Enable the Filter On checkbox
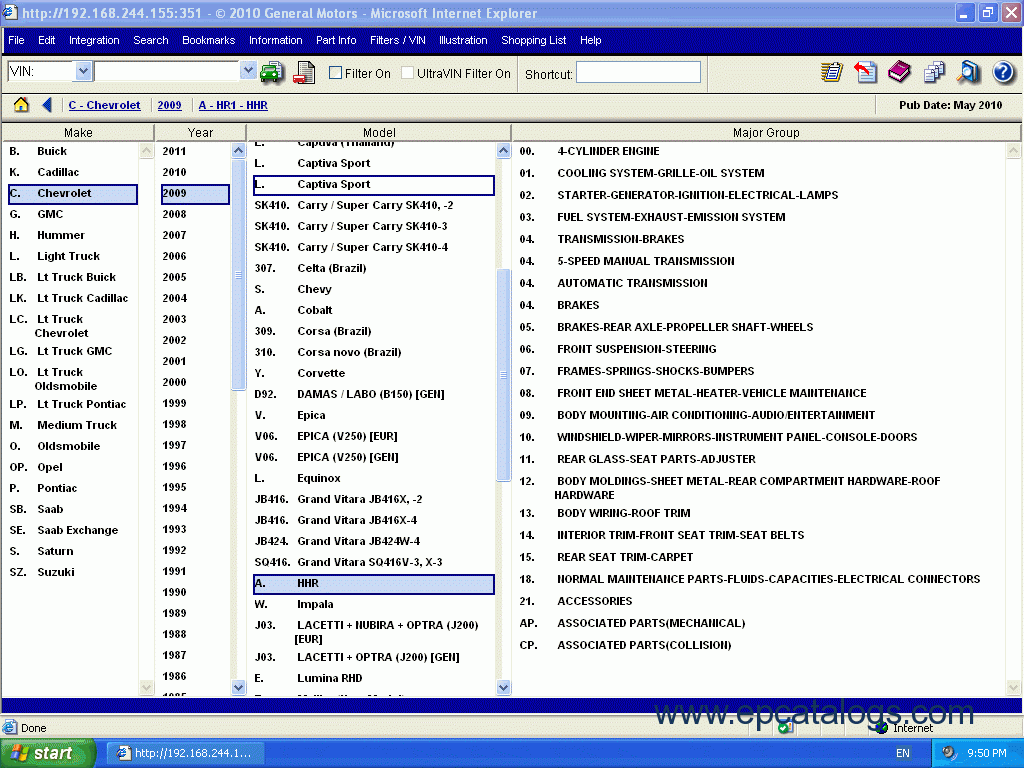Viewport: 1024px width, 768px height. (x=336, y=73)
